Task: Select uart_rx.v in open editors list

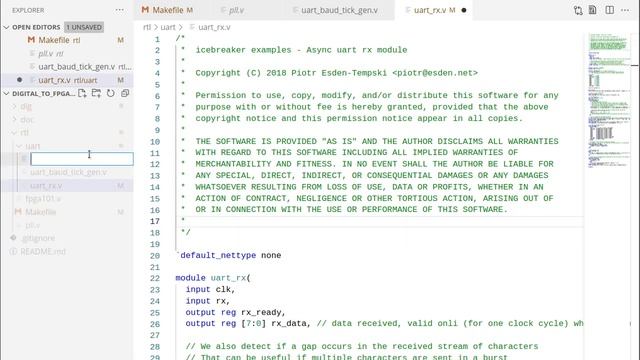Action: coord(67,80)
